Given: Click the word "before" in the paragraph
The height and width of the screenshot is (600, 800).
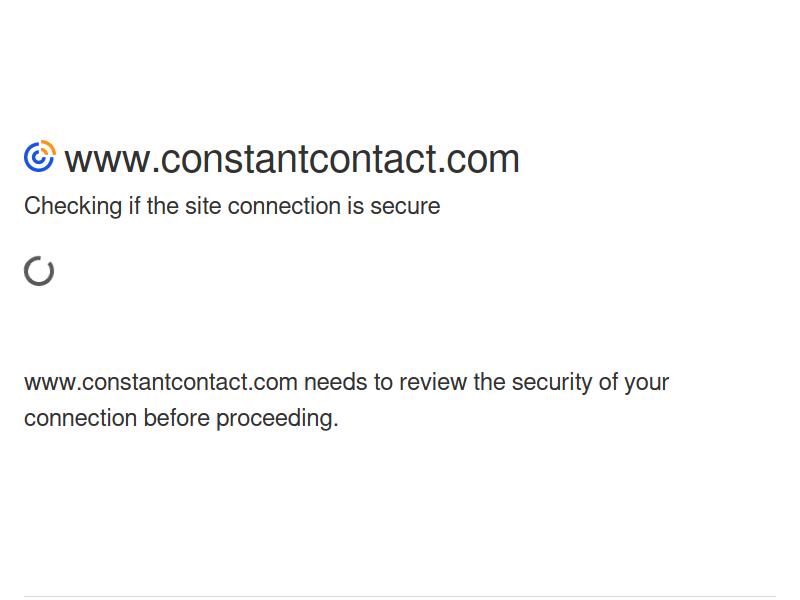Looking at the screenshot, I should 177,418.
